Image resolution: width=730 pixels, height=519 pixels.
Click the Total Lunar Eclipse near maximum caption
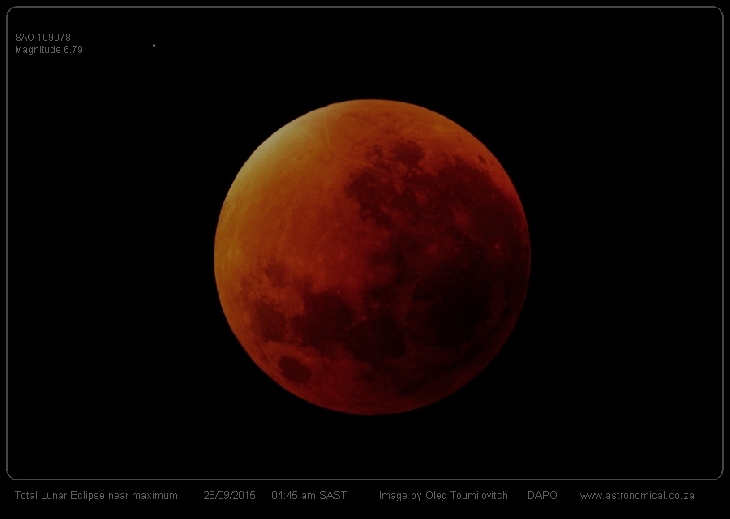coord(96,495)
